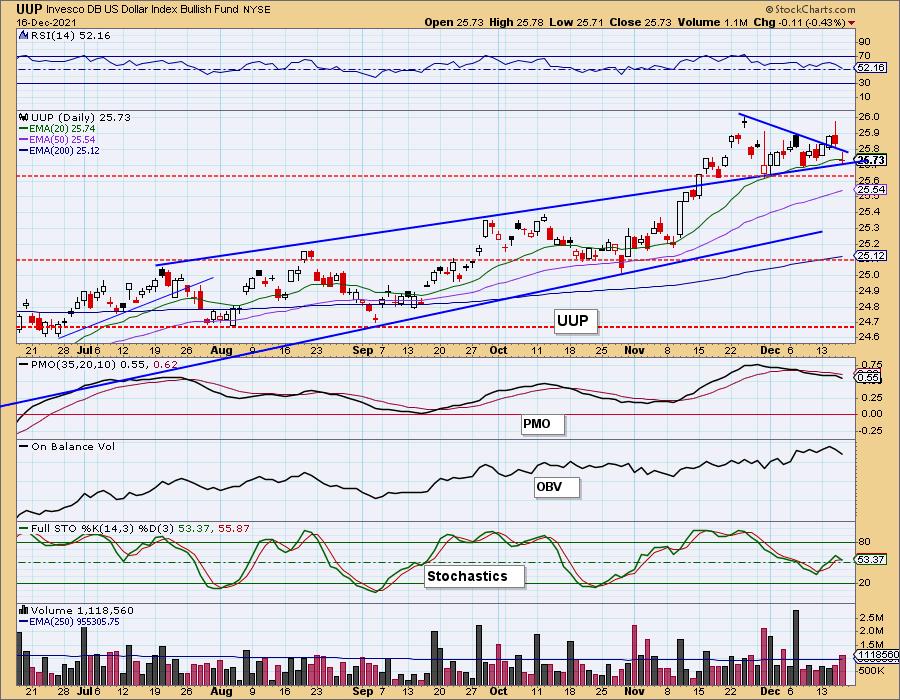Click the OBV annotation box
Viewport: 900px width, 700px height.
(x=557, y=487)
